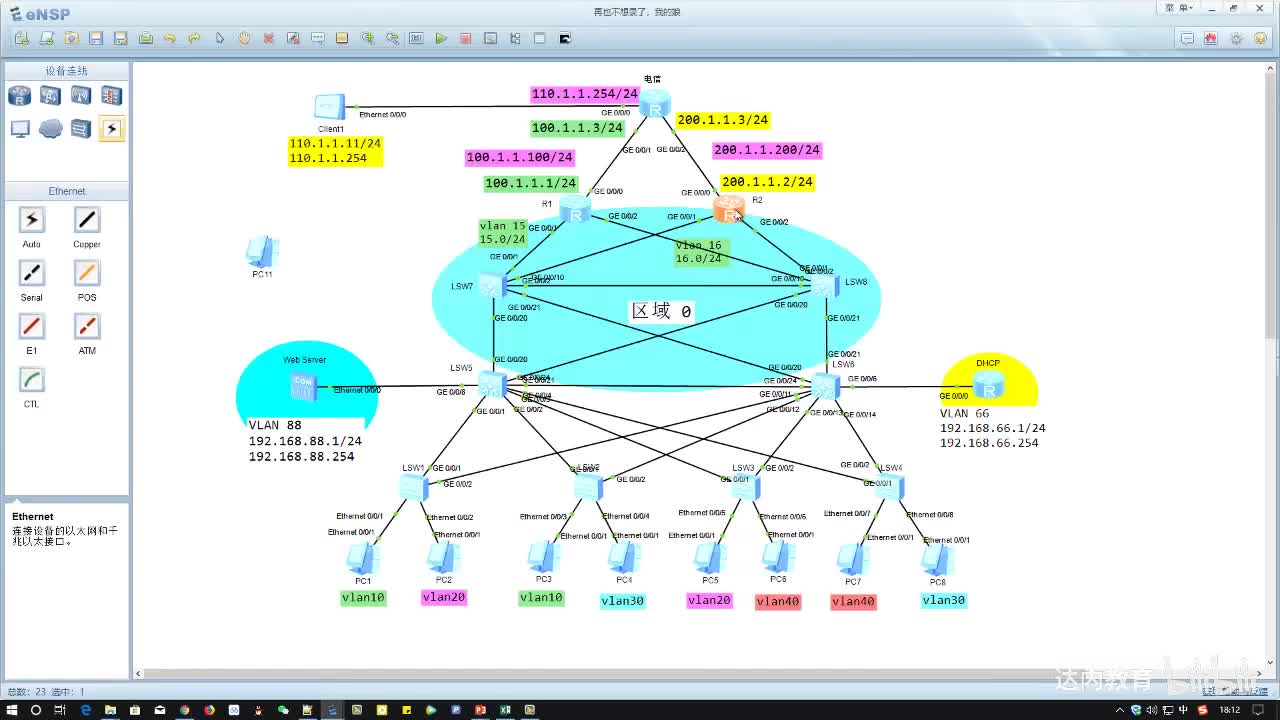
Task: Click the vlan10 label under PC1
Action: [363, 598]
